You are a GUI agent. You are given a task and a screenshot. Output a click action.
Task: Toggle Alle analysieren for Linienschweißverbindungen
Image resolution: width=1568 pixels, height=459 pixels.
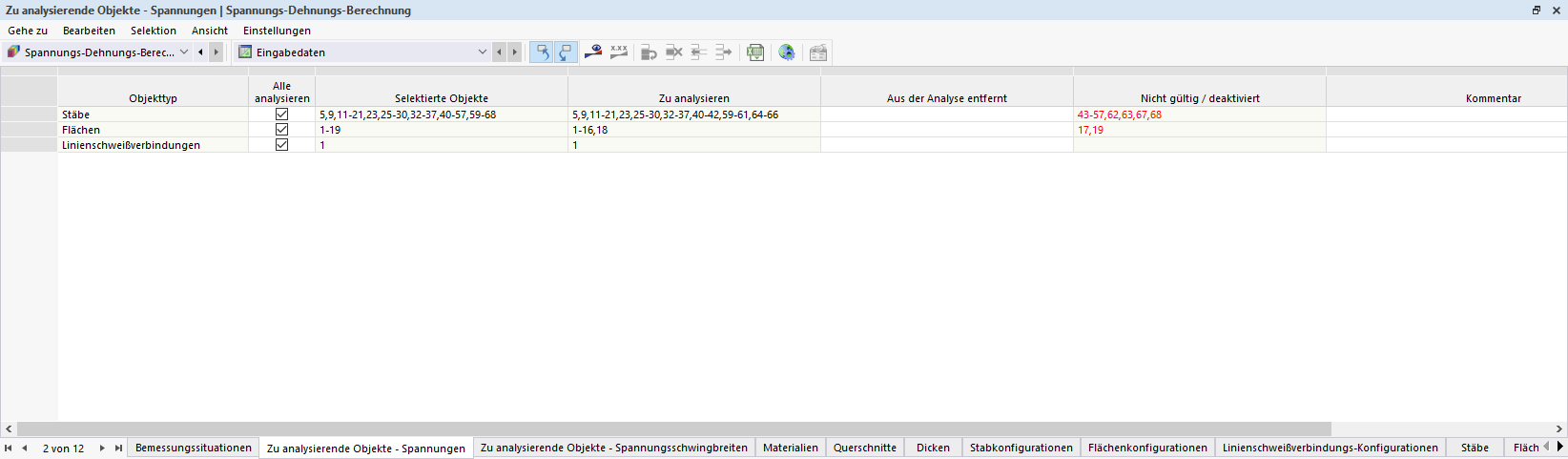click(x=281, y=144)
